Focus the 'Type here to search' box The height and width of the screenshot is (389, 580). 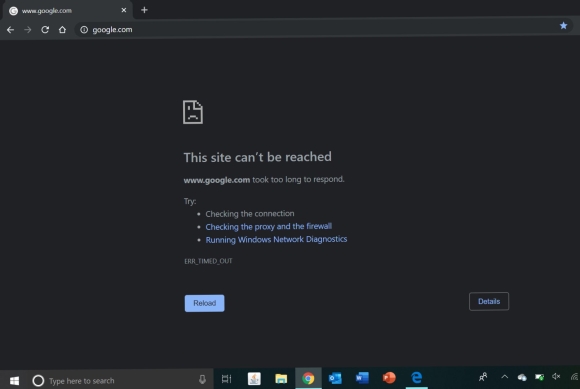119,380
